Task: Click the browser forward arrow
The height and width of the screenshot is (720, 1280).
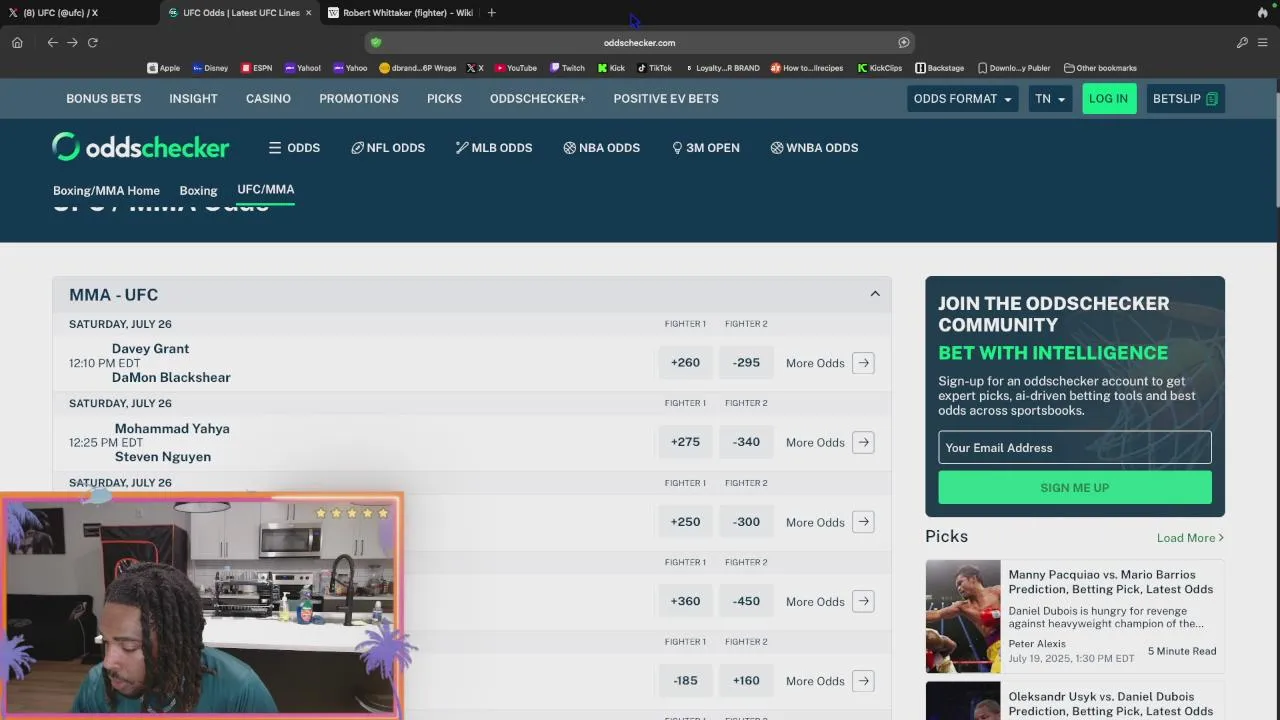Action: [72, 42]
